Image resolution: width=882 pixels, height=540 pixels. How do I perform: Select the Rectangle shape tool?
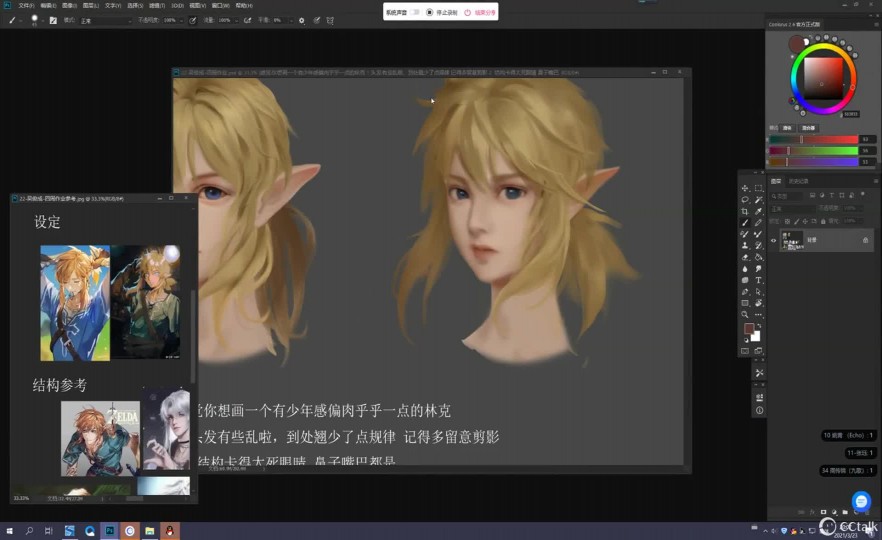(x=745, y=303)
